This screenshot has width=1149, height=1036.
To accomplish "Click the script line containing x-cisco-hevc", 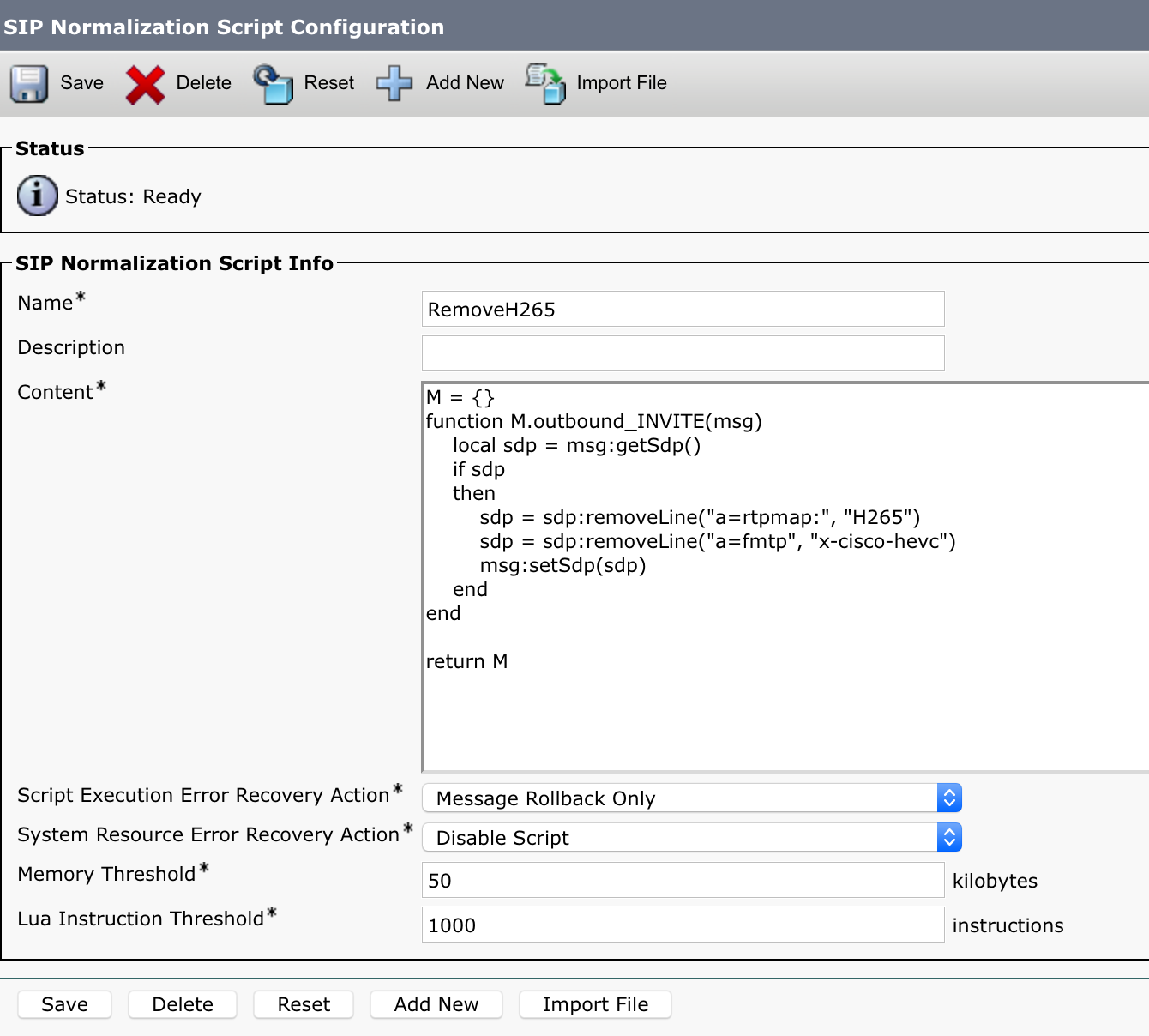I will pos(718,541).
